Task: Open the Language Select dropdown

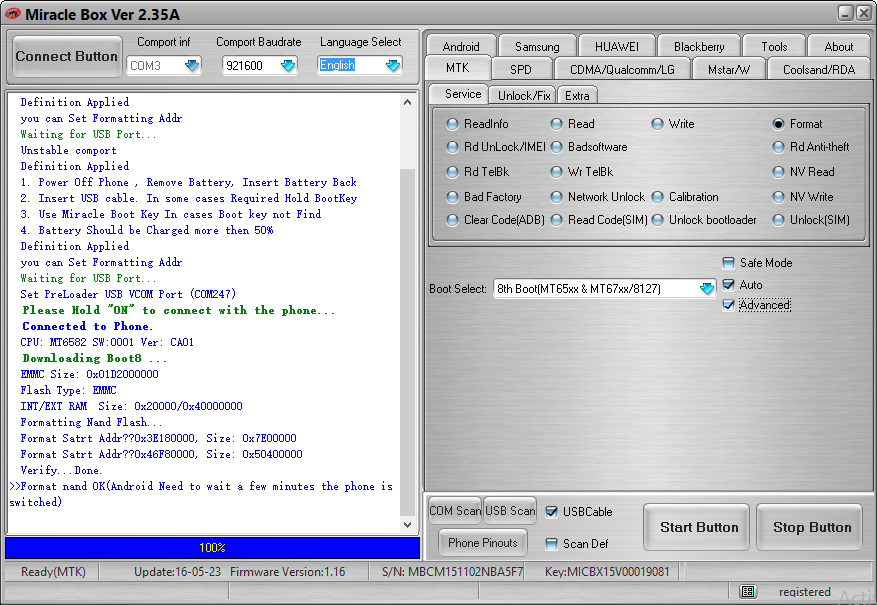Action: click(x=393, y=65)
